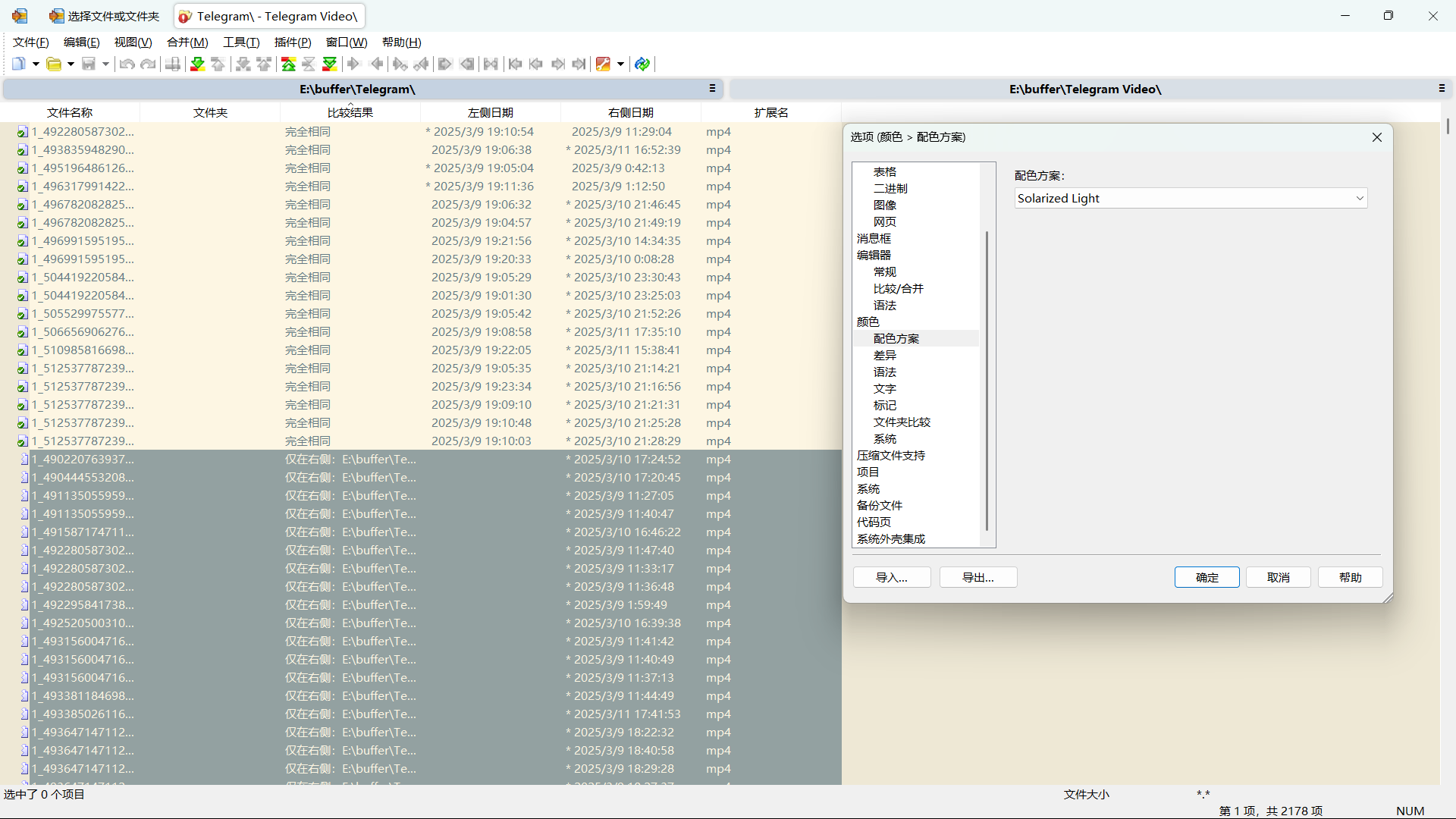The image size is (1456, 819).
Task: Select the print toolbar icon
Action: coord(173,64)
